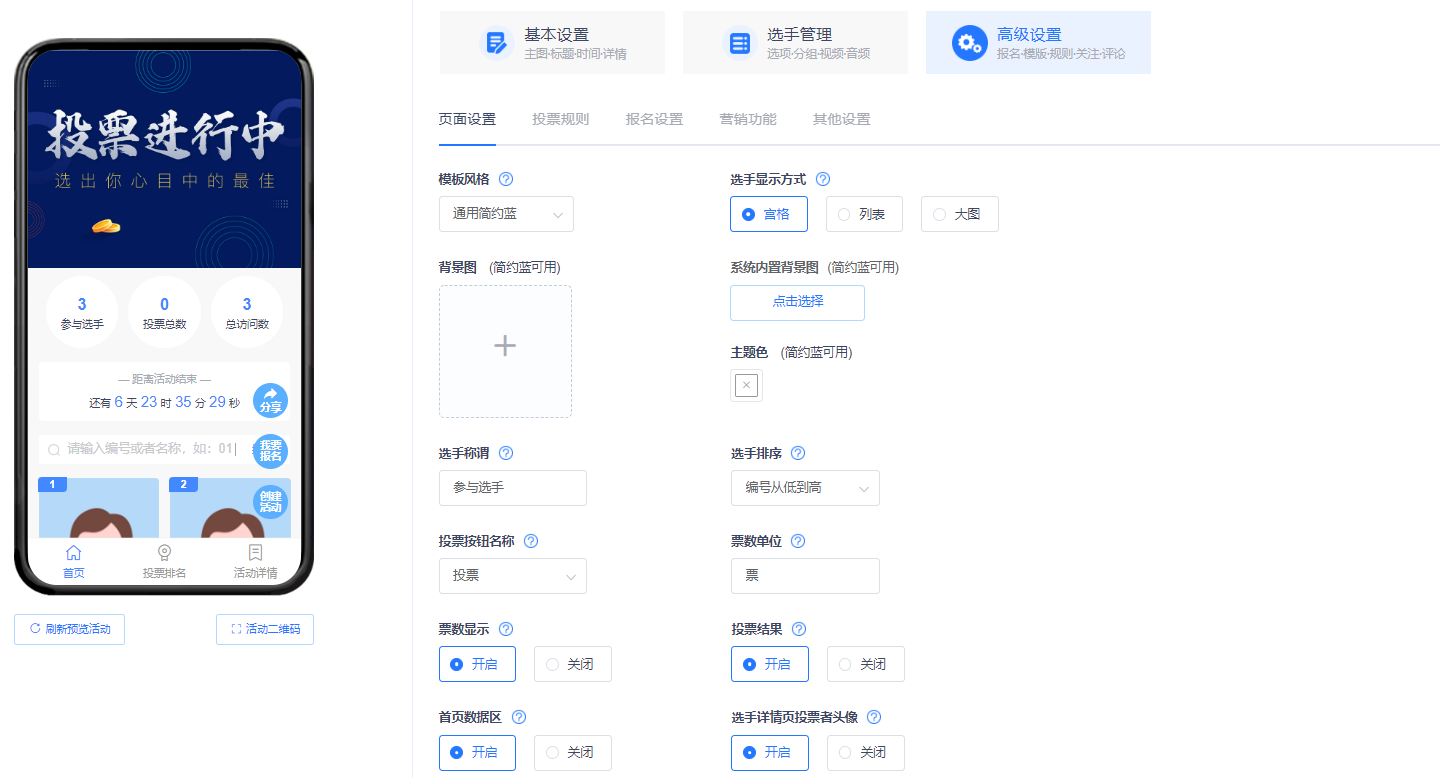Set 选手详情页投票者头像 to 关闭
1440x778 pixels.
pyautogui.click(x=866, y=753)
